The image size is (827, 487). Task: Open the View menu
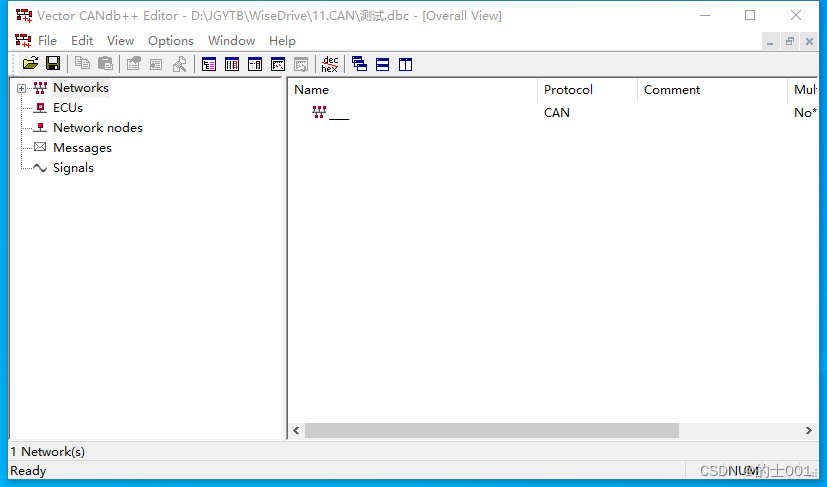120,41
